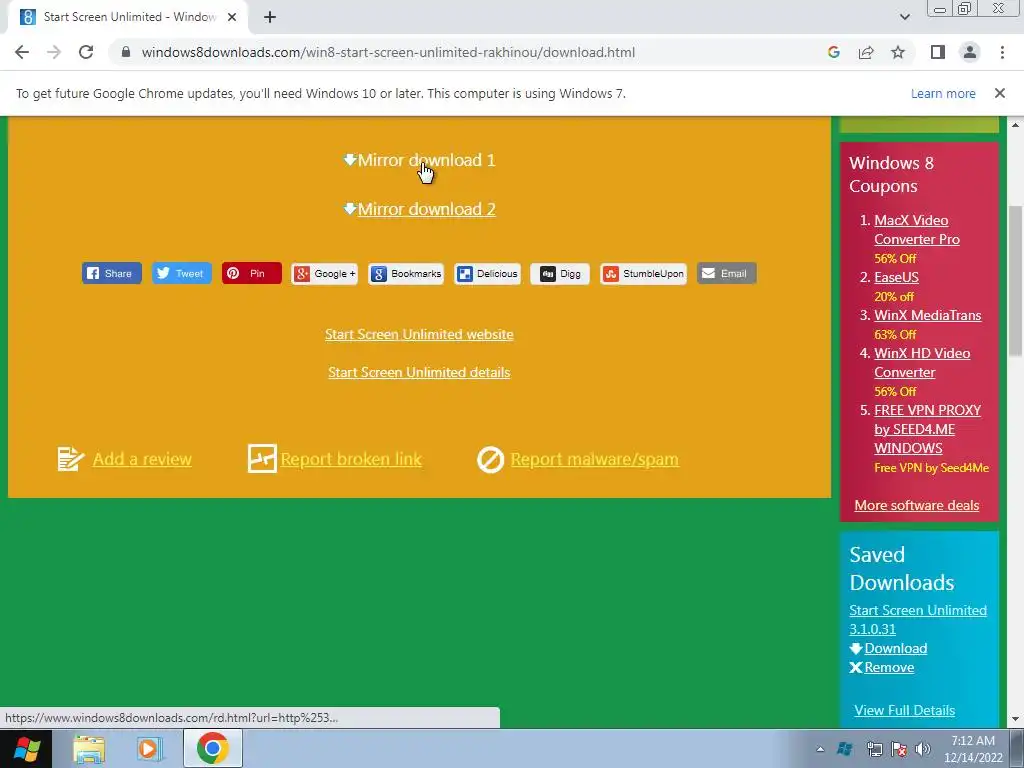The image size is (1024, 768).
Task: Click the browser forward arrow
Action: click(x=54, y=52)
